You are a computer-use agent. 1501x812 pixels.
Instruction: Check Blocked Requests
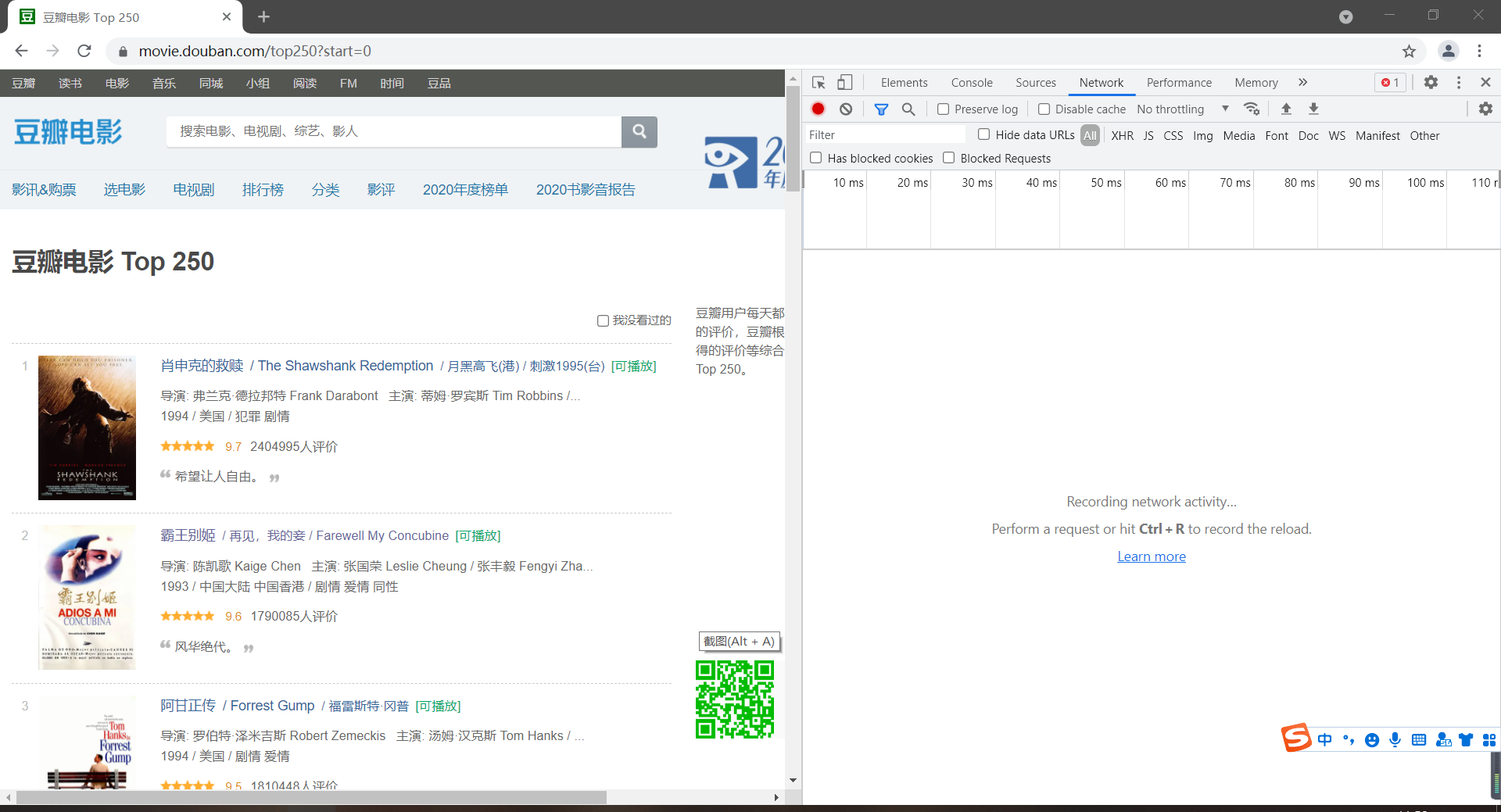pyautogui.click(x=949, y=158)
